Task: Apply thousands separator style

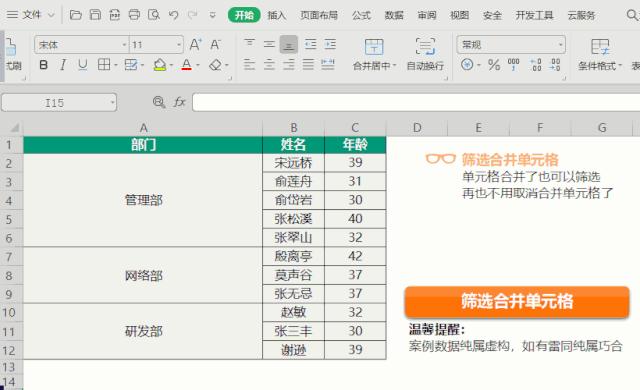Action: click(x=513, y=64)
